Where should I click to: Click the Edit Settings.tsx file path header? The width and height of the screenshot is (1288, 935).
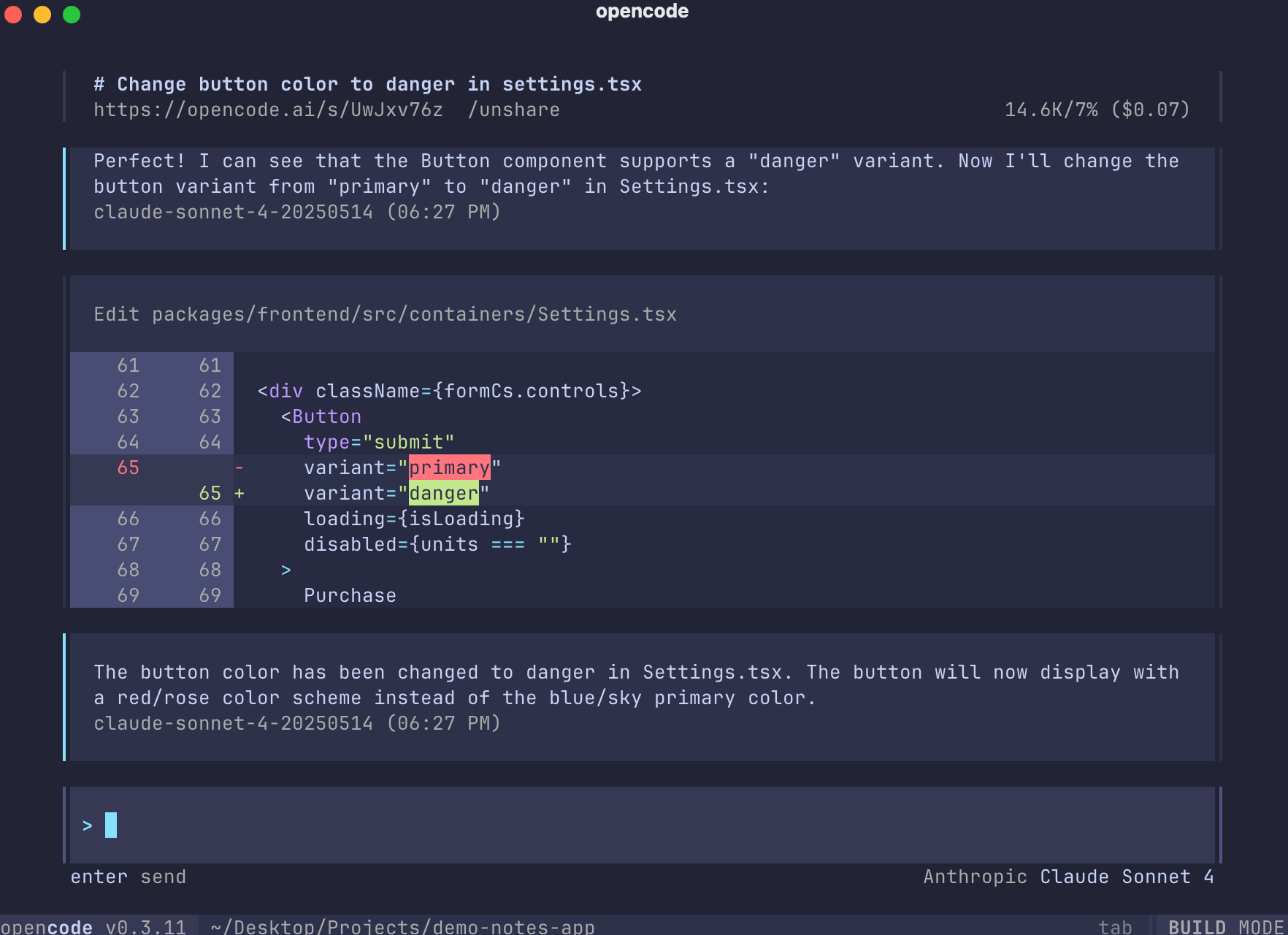click(385, 315)
